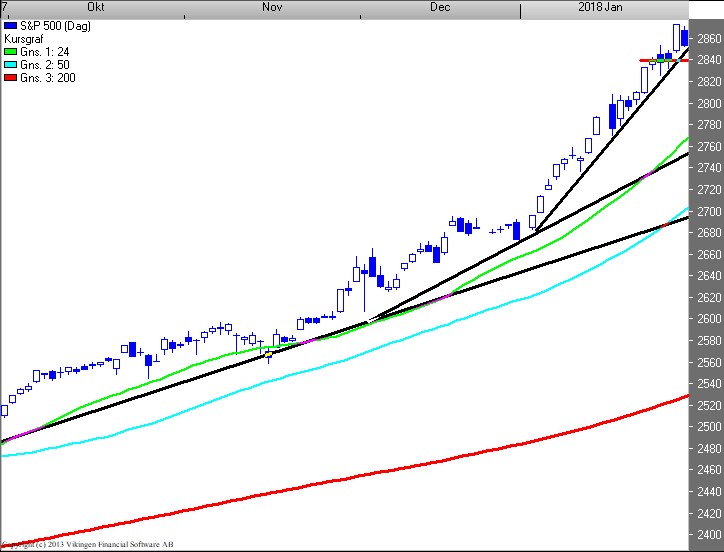Click the 'Okt' month label on time axis

pyautogui.click(x=96, y=7)
